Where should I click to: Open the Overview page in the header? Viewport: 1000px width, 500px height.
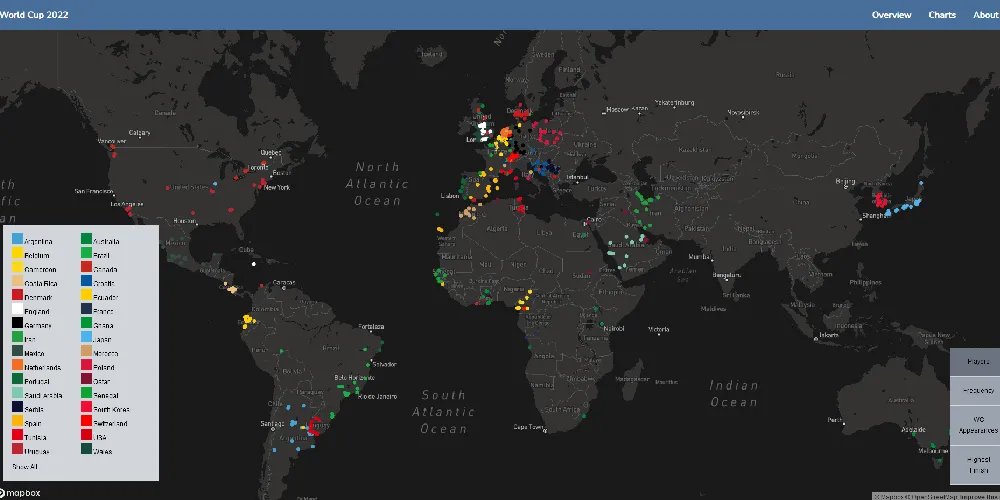891,15
